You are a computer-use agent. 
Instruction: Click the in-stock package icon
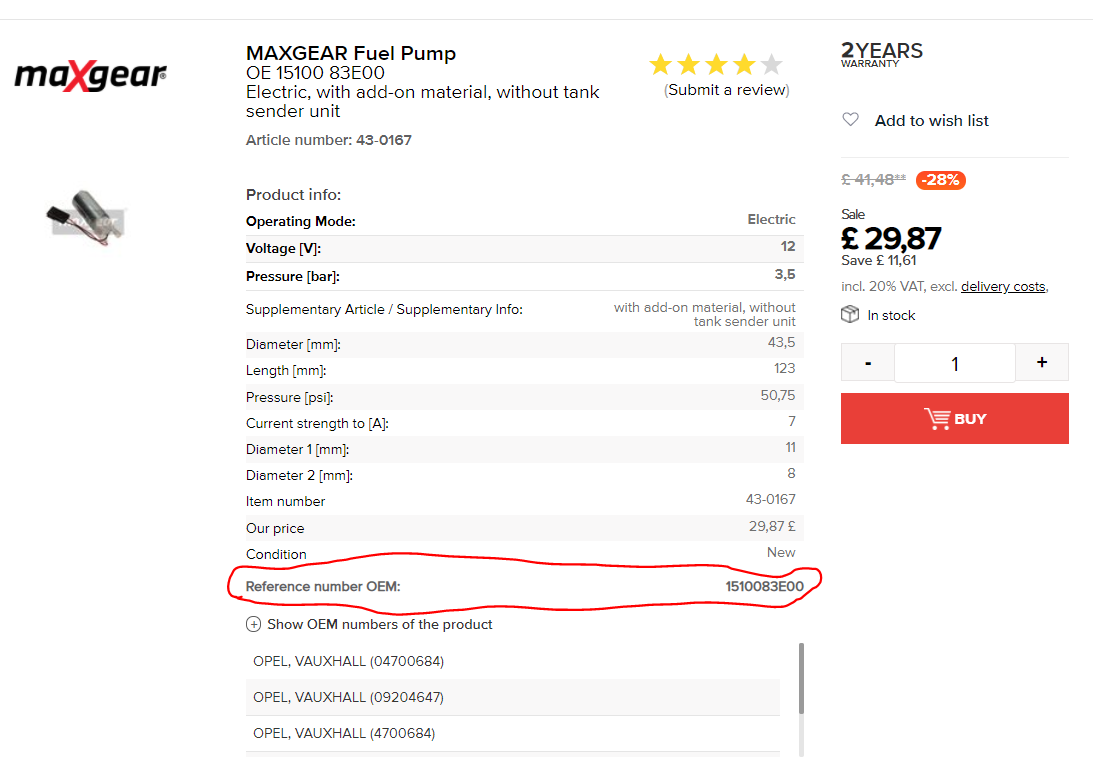point(850,315)
